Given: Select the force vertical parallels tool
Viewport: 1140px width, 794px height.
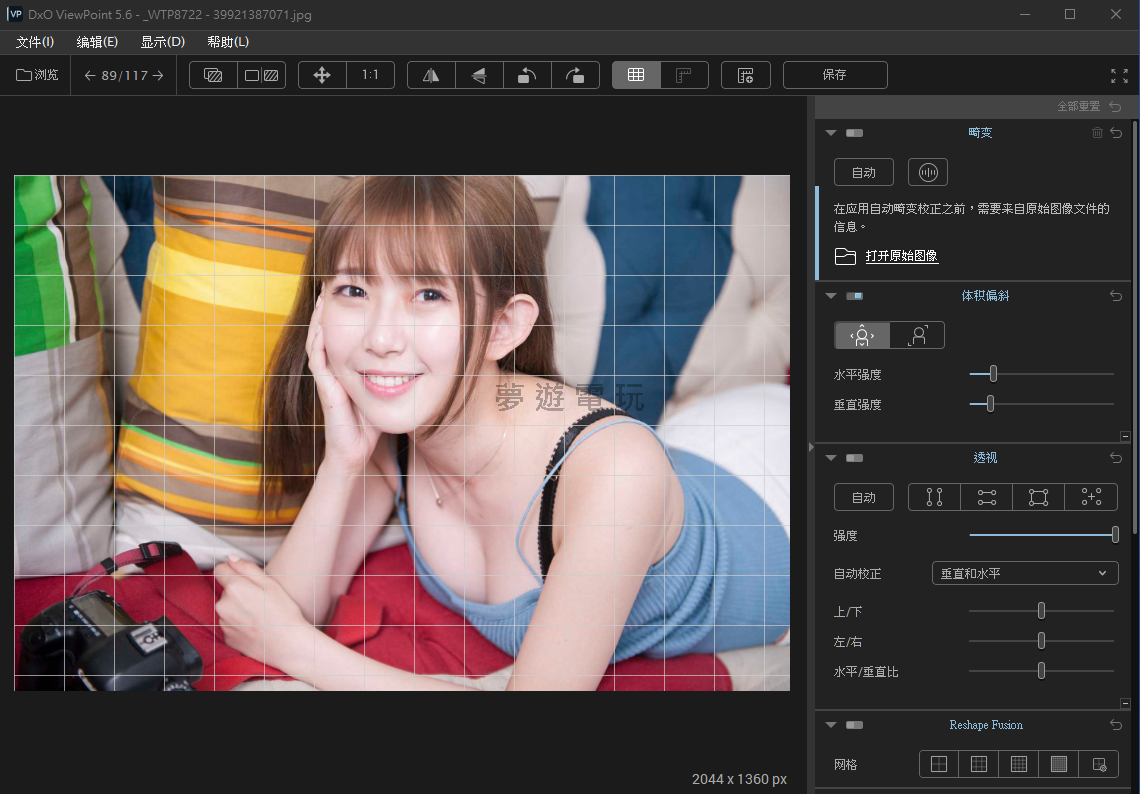Looking at the screenshot, I should point(934,497).
